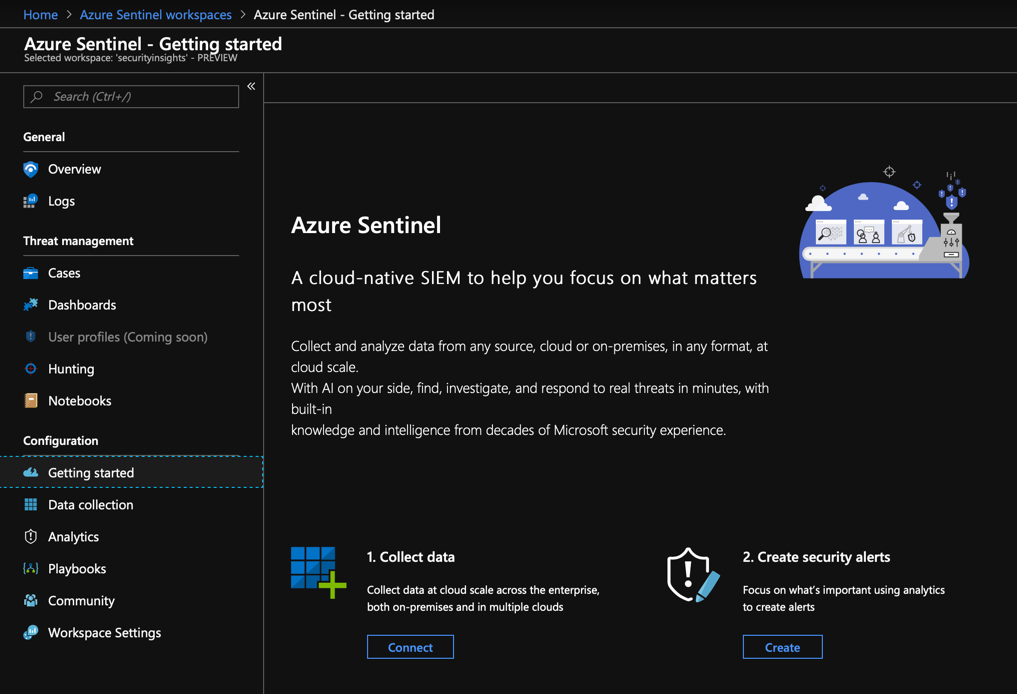The image size is (1017, 694).
Task: Click the Hunting target icon
Action: [x=31, y=369]
